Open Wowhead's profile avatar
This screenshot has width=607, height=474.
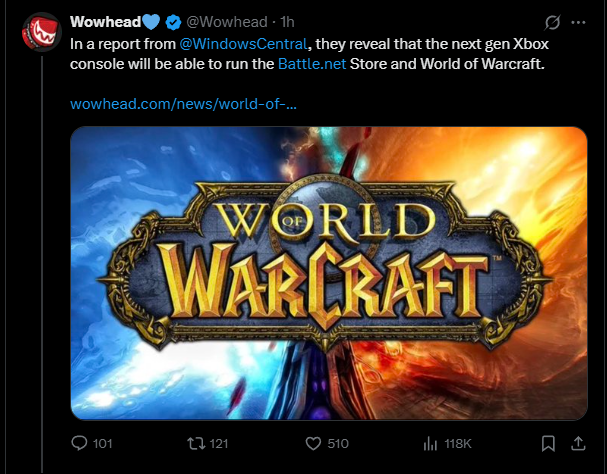tap(41, 32)
